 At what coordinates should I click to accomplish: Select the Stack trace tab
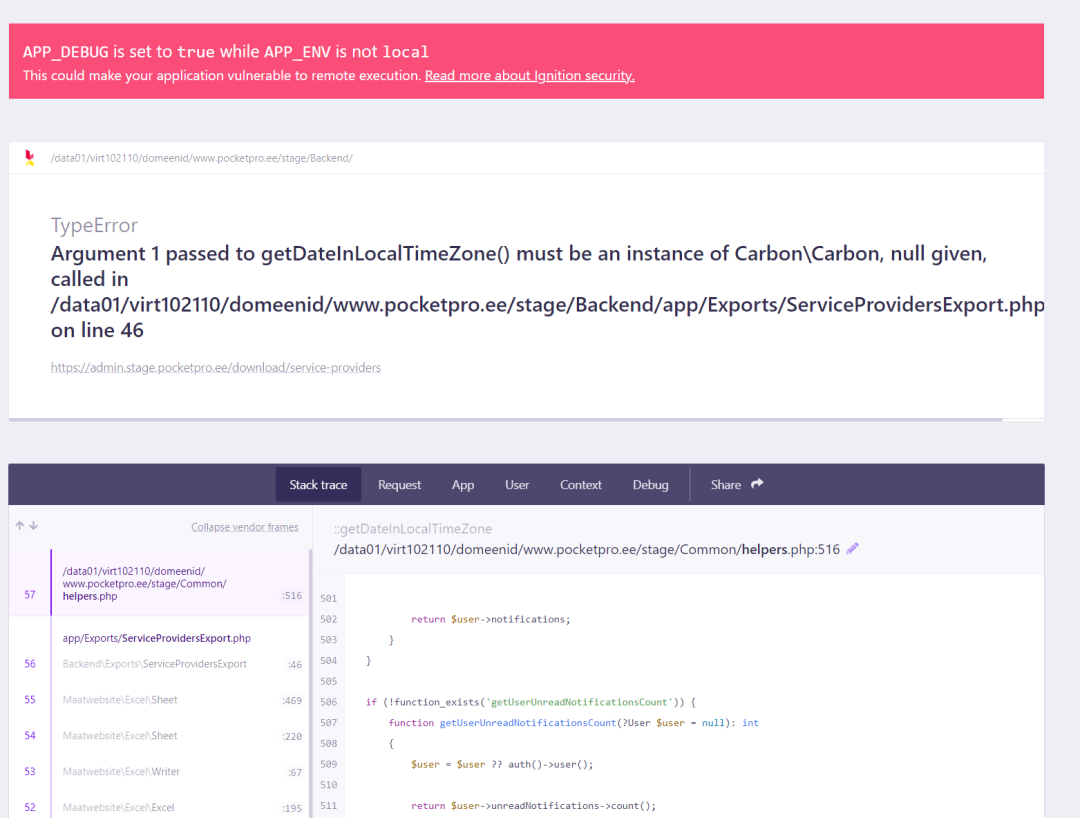318,485
